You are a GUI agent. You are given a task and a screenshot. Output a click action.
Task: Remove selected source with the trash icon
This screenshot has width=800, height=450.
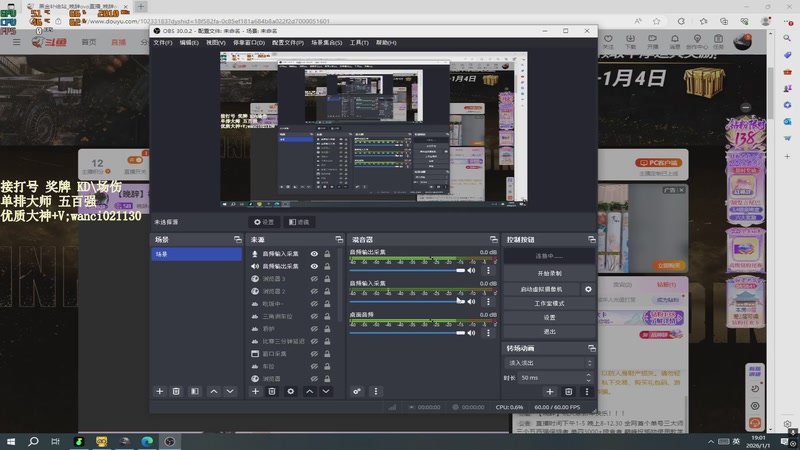click(x=272, y=391)
